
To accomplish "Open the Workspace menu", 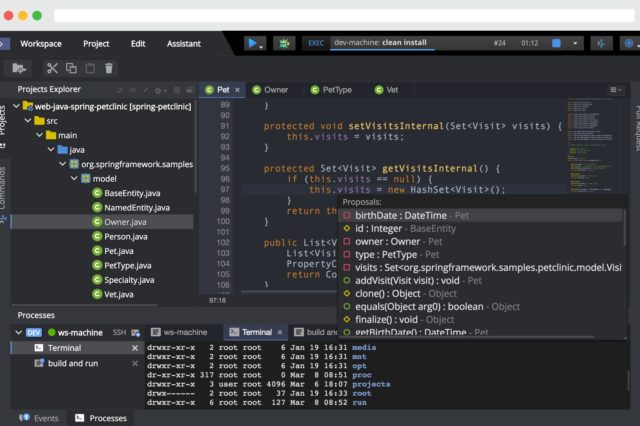I will 41,44.
